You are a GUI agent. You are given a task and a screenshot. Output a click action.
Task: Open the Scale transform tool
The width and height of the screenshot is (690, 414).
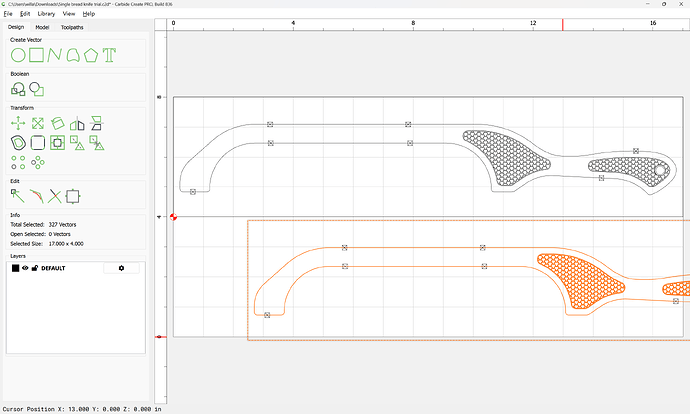tap(37, 124)
